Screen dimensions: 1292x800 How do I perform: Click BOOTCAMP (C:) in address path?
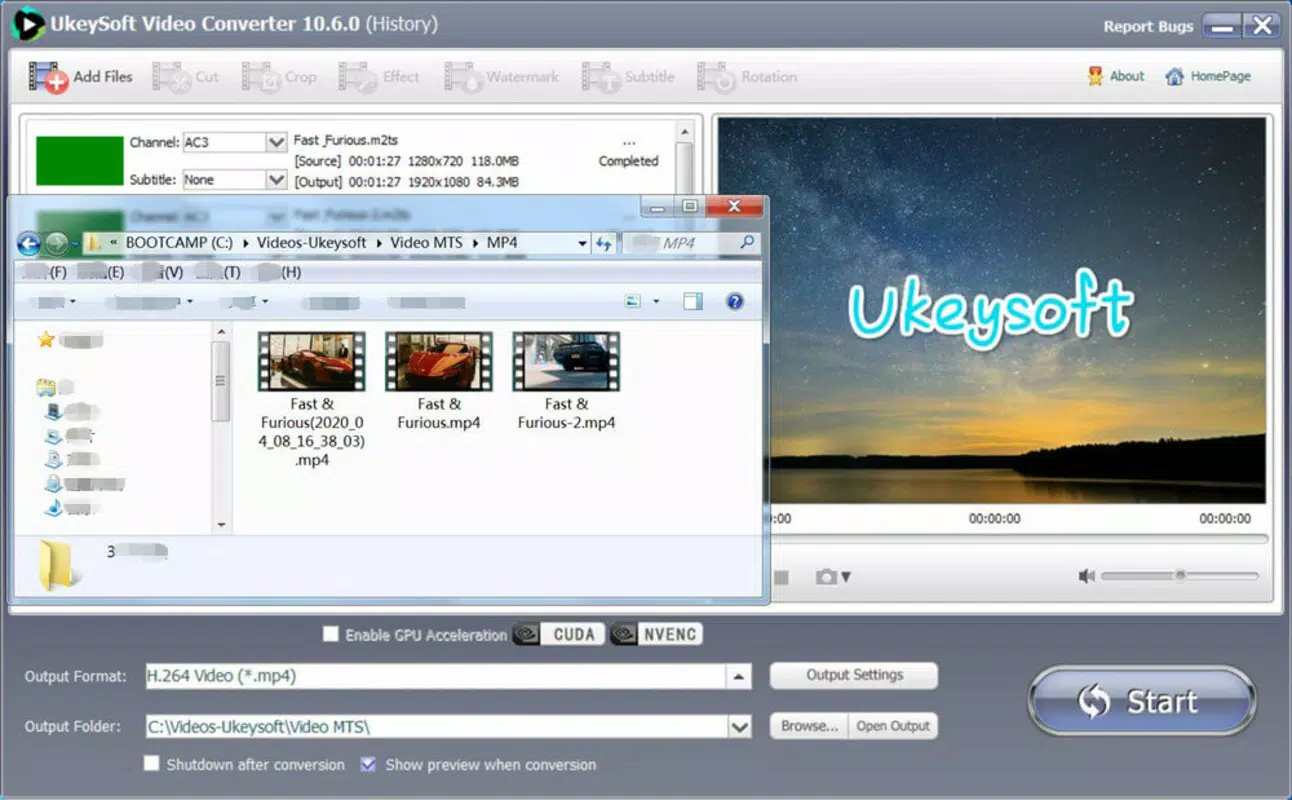tap(181, 243)
